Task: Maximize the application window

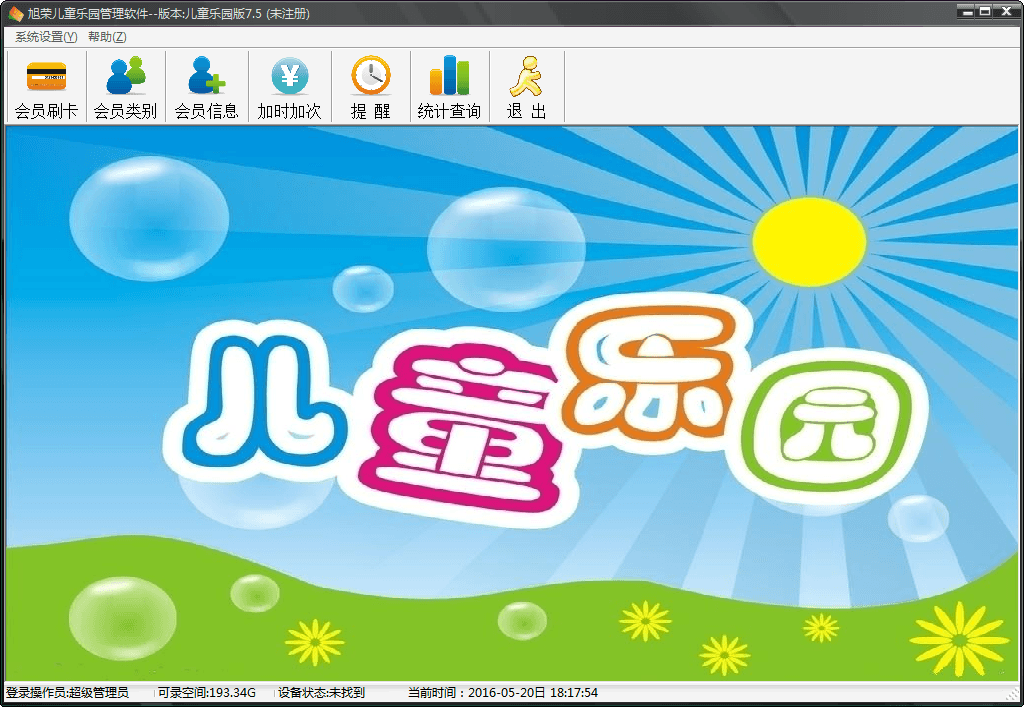Action: pyautogui.click(x=985, y=11)
